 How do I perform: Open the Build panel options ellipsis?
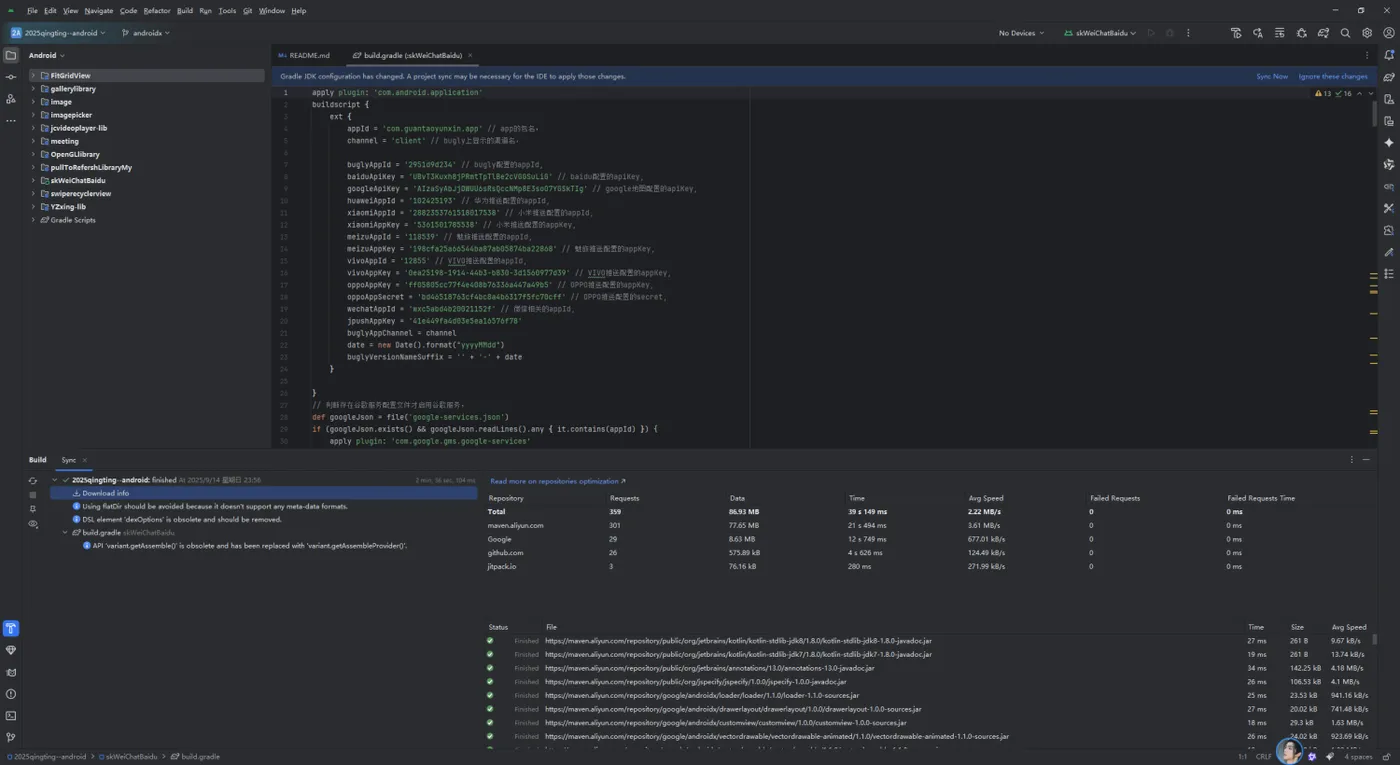point(1351,460)
